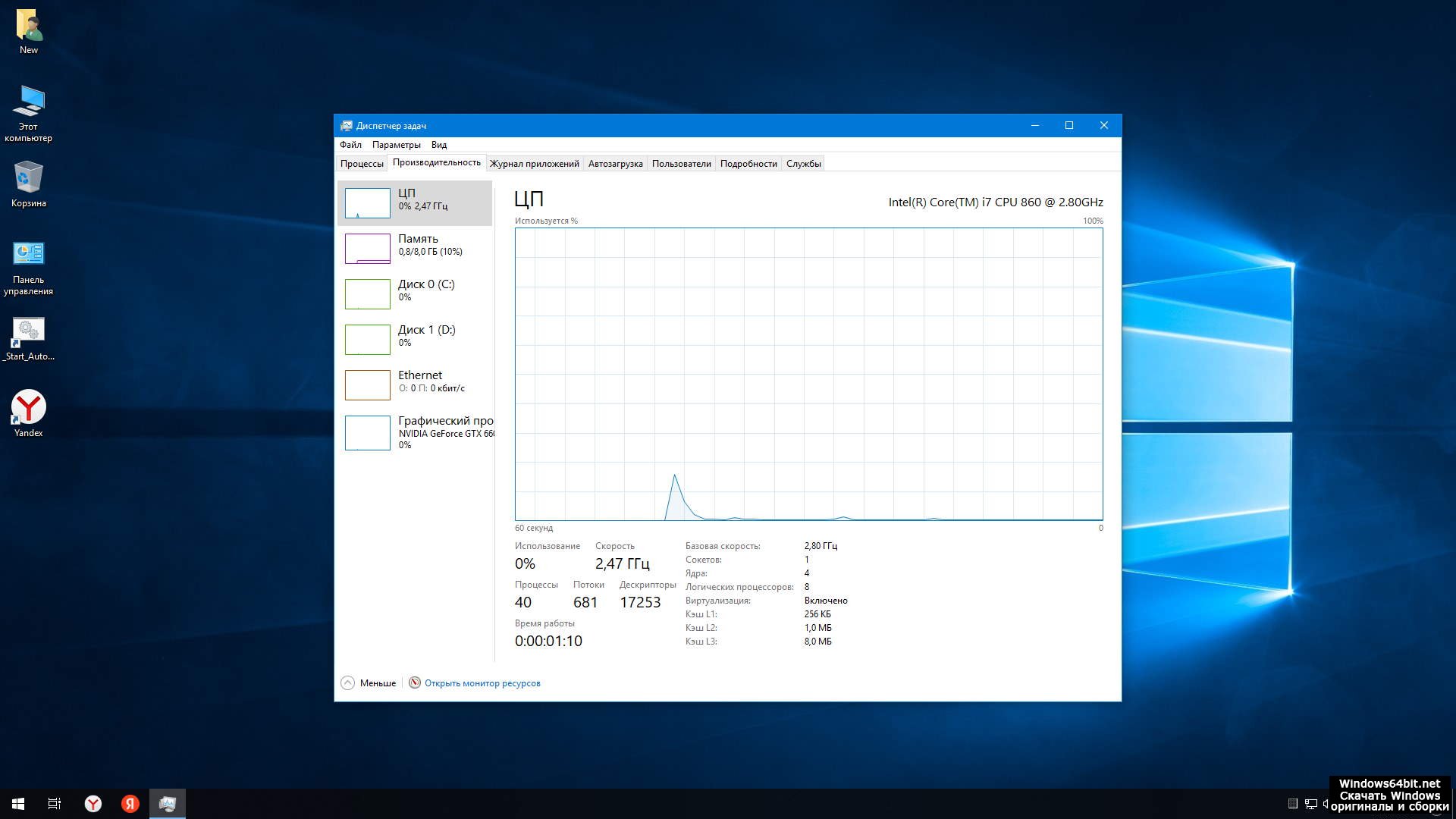Switch to the Процессы tab
The width and height of the screenshot is (1456, 819).
(x=362, y=164)
